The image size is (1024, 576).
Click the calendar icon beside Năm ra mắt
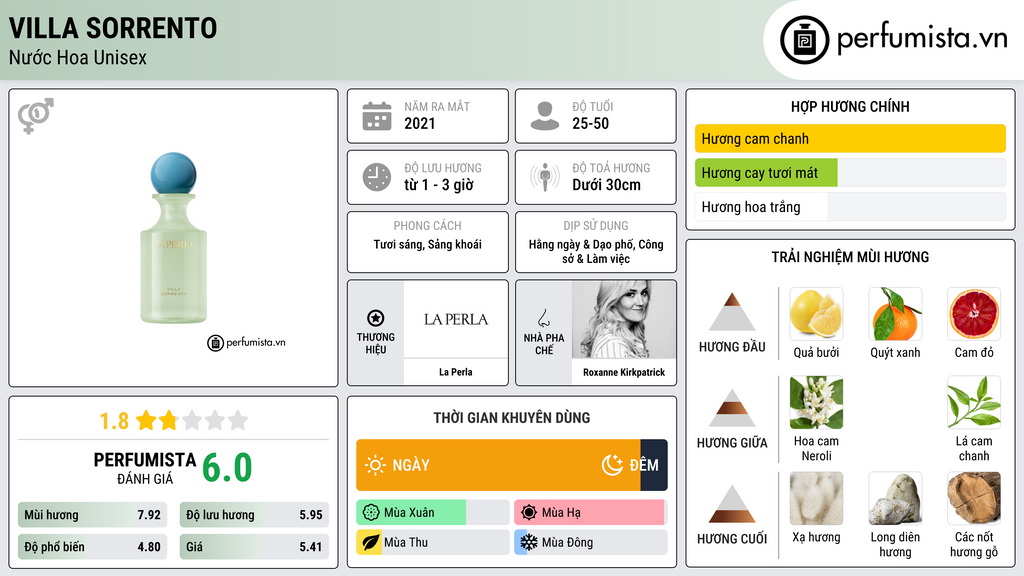[x=377, y=116]
